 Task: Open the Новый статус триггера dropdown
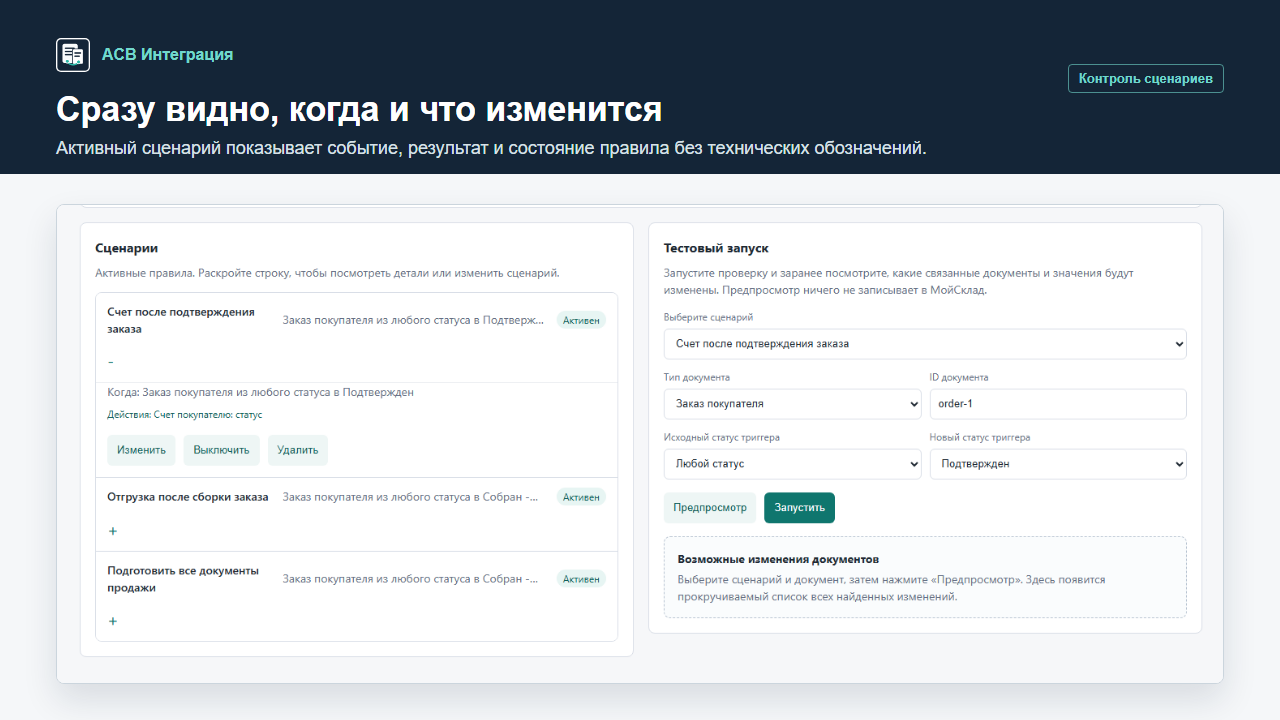1058,464
